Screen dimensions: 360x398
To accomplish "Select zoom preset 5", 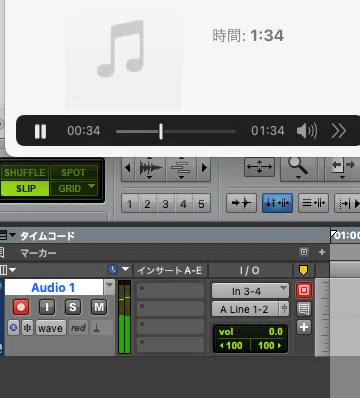I will 201,203.
